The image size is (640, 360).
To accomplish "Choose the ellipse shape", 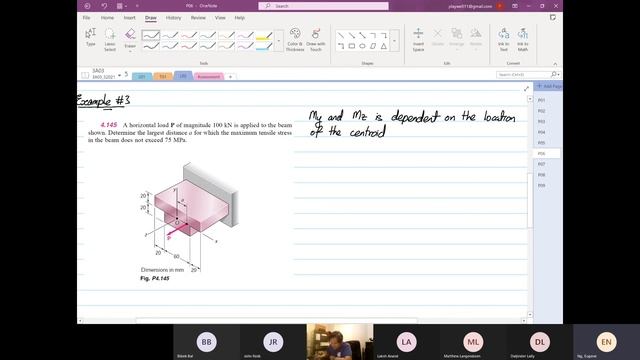I will [x=362, y=46].
